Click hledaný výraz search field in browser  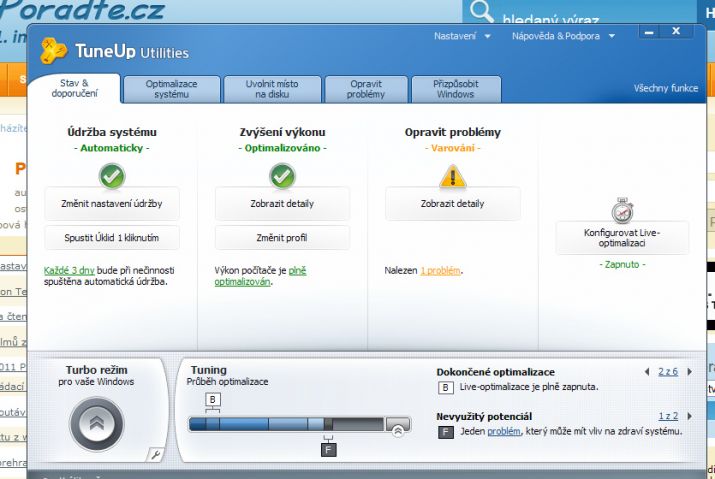point(550,19)
